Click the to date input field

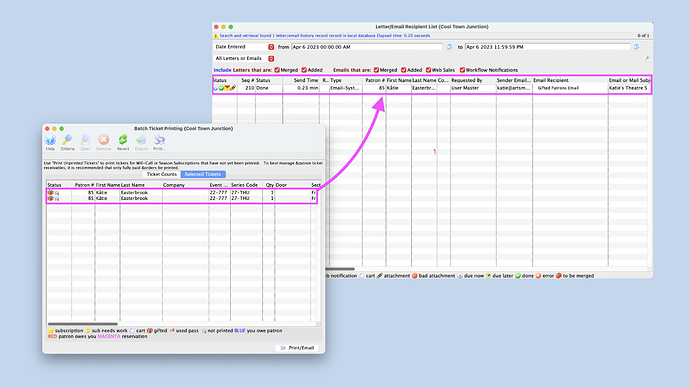(x=547, y=47)
